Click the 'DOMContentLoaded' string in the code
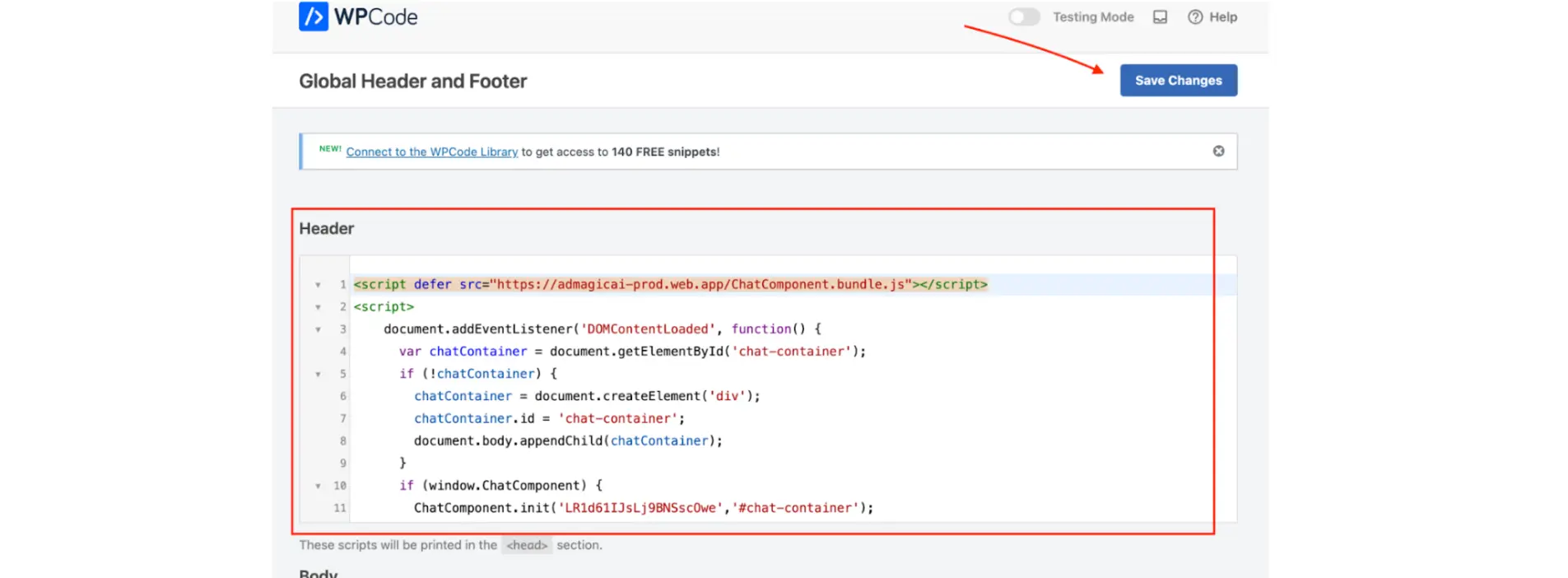 click(x=648, y=329)
